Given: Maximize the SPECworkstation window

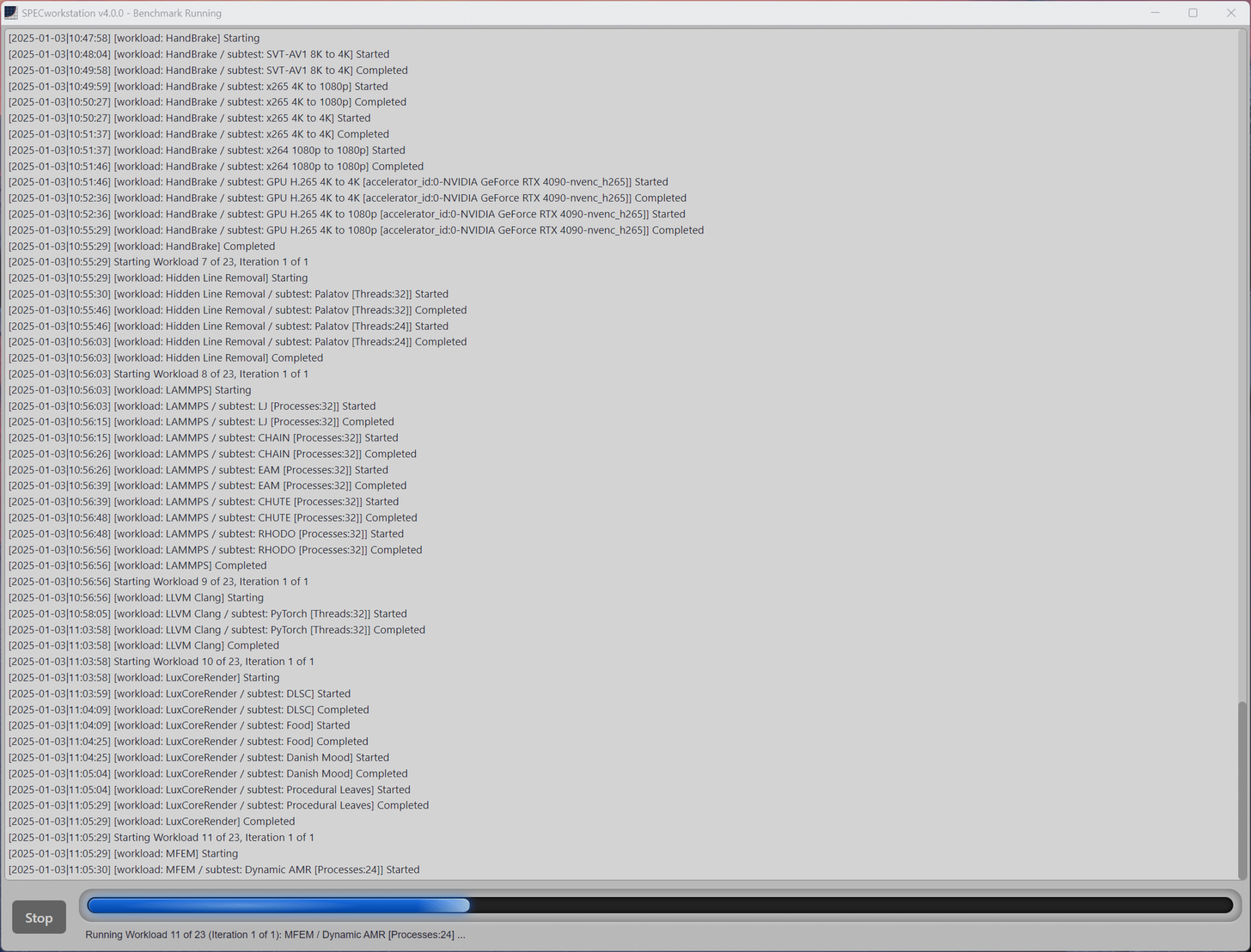Looking at the screenshot, I should coord(1193,13).
